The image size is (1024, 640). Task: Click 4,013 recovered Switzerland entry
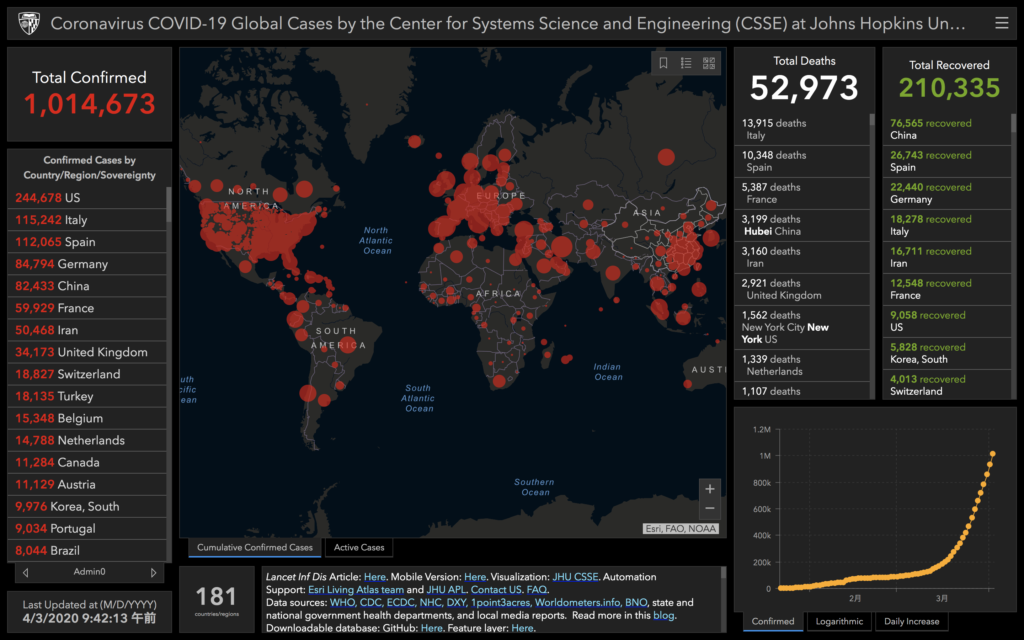[x=946, y=385]
